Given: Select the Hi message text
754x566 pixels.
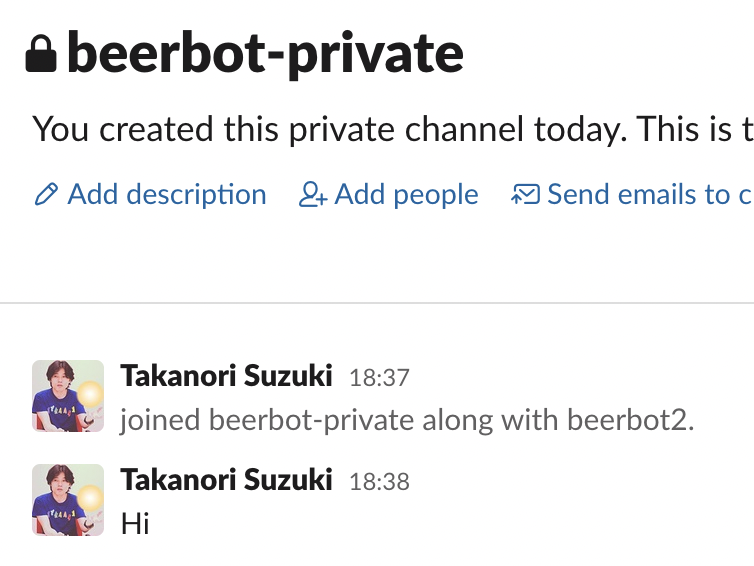Looking at the screenshot, I should [135, 523].
